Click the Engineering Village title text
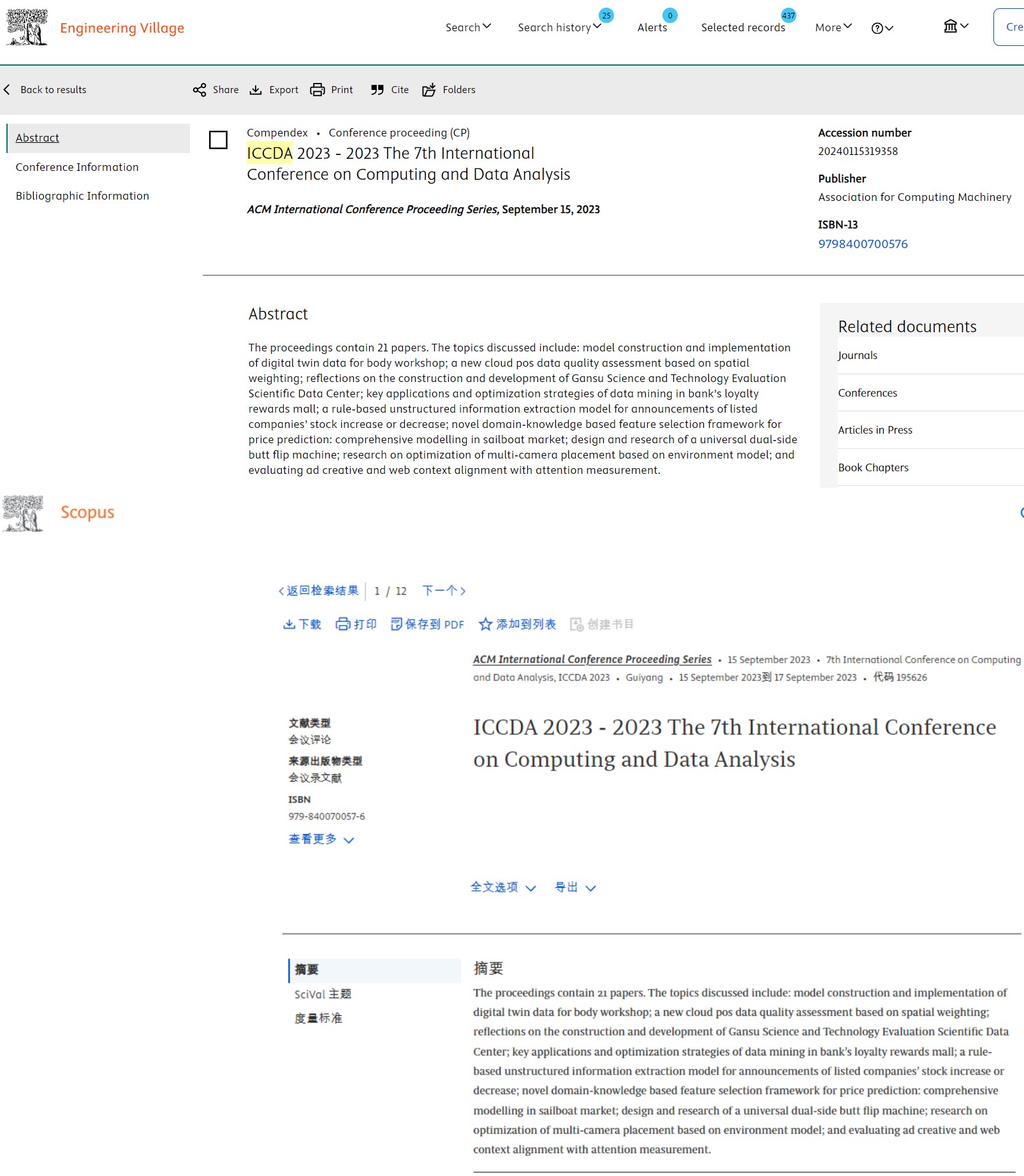The width and height of the screenshot is (1024, 1176). 122,28
